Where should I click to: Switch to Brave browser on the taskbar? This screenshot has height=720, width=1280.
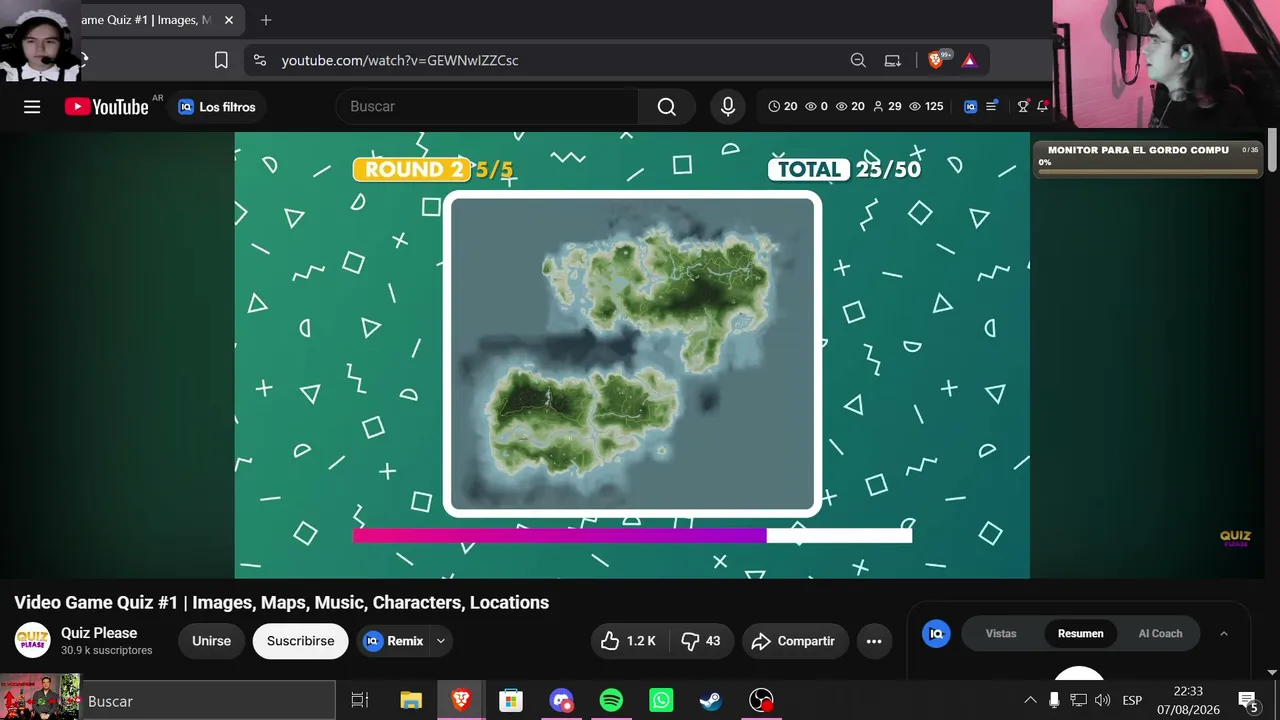[461, 701]
